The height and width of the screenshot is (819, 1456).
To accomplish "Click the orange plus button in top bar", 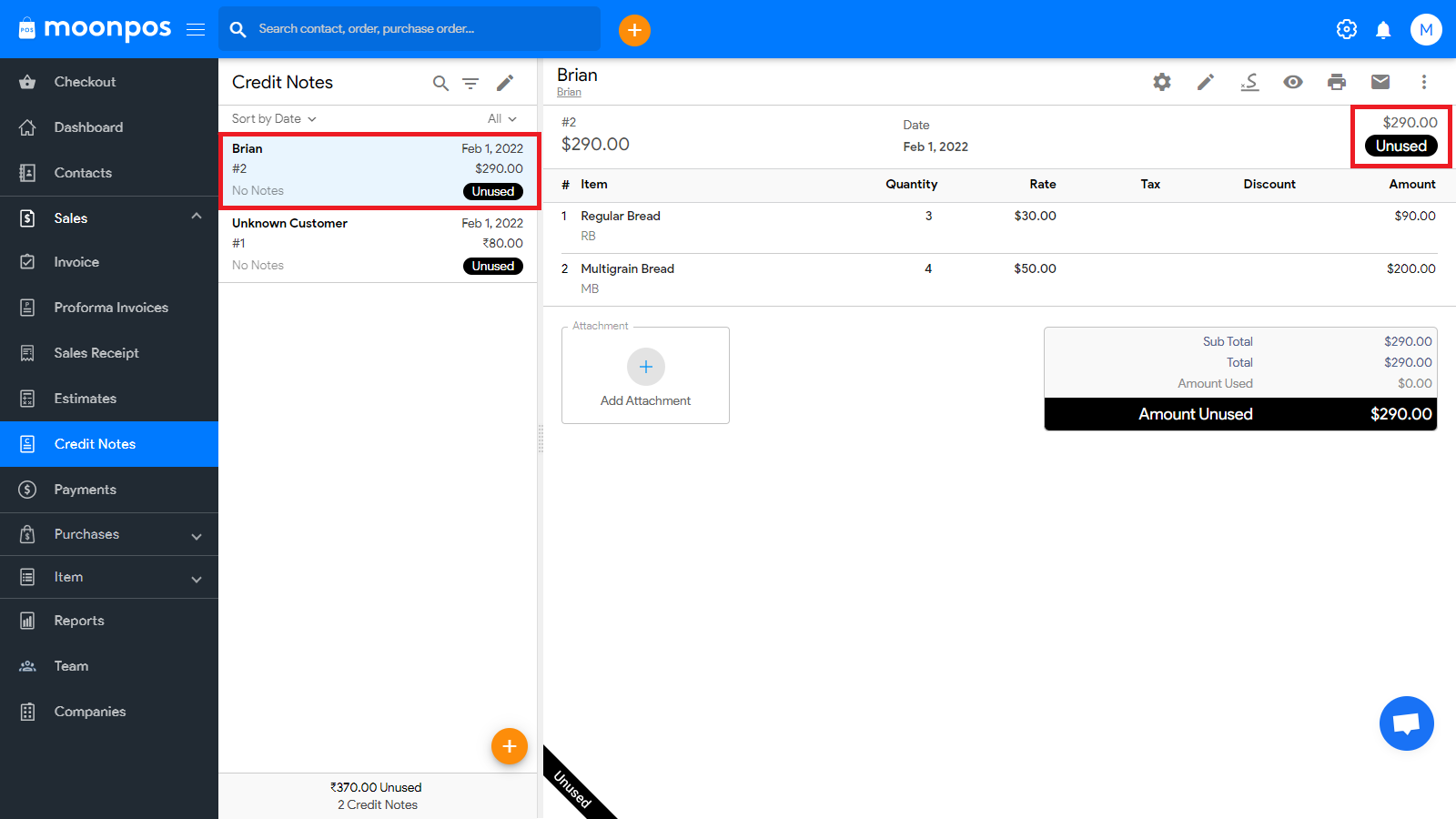I will pos(634,30).
